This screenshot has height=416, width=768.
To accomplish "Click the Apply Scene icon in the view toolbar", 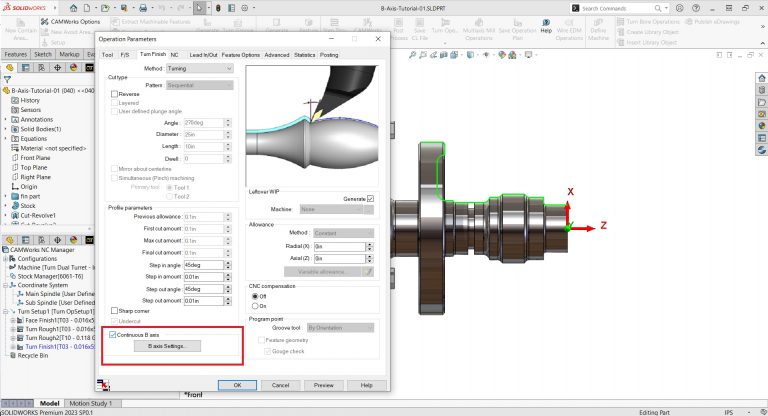I will (512, 55).
